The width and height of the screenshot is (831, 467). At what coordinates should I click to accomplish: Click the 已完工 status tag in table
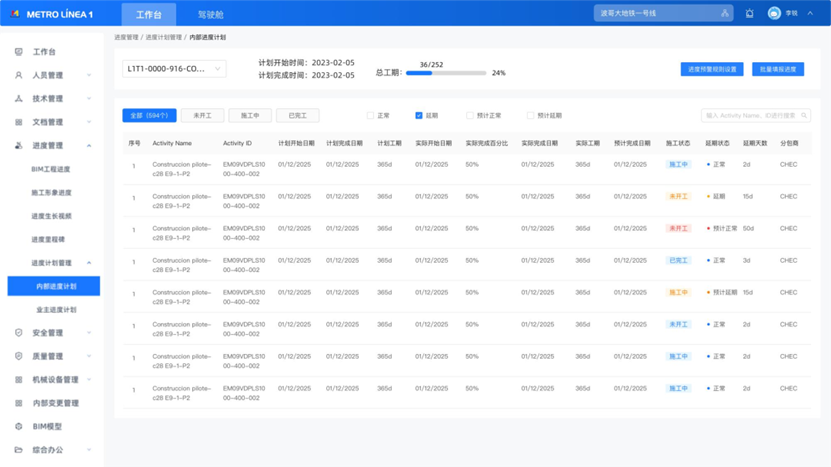pyautogui.click(x=678, y=261)
